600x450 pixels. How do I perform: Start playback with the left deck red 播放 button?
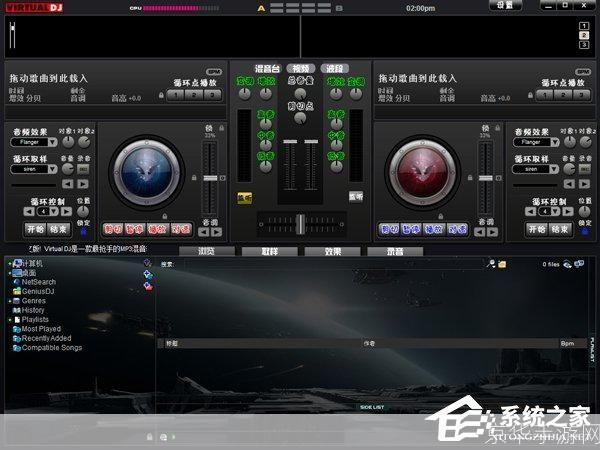[158, 229]
